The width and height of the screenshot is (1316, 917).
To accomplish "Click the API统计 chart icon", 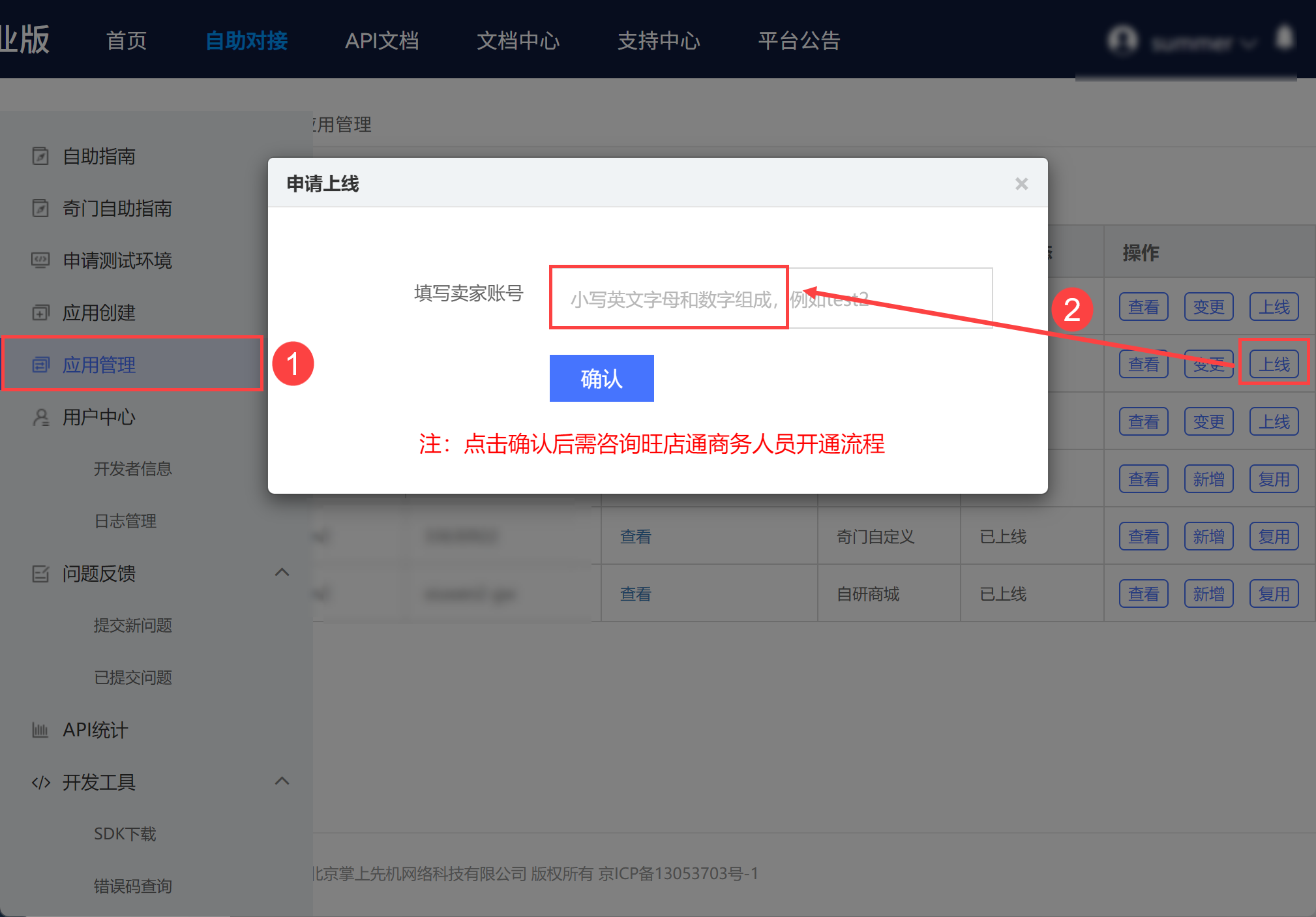I will 40,730.
